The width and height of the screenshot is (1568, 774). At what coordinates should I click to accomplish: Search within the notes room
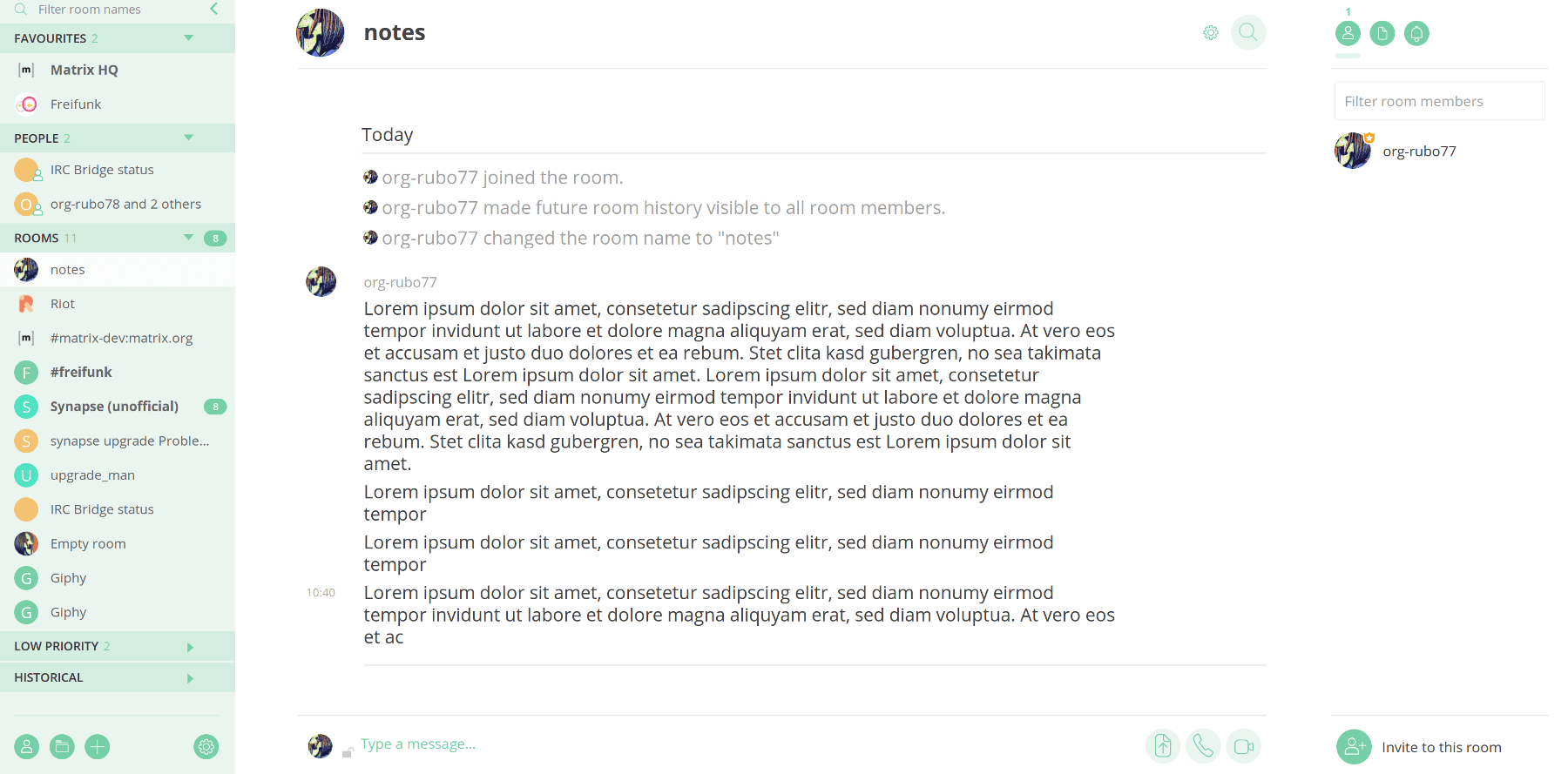(x=1247, y=33)
